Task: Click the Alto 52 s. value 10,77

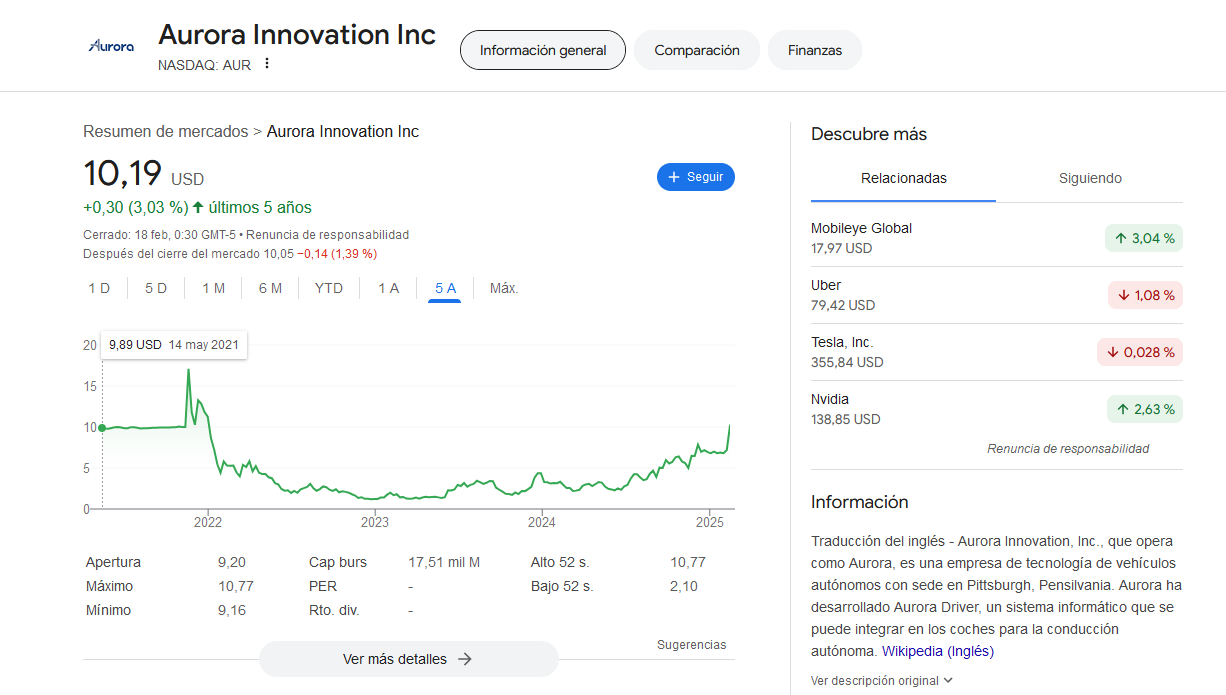Action: click(x=688, y=562)
